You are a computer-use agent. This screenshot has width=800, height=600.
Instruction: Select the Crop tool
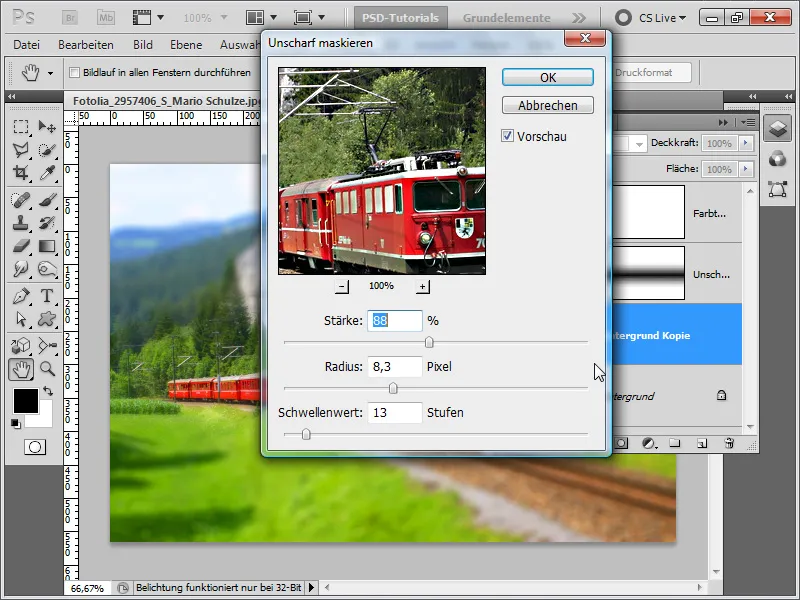pos(21,173)
